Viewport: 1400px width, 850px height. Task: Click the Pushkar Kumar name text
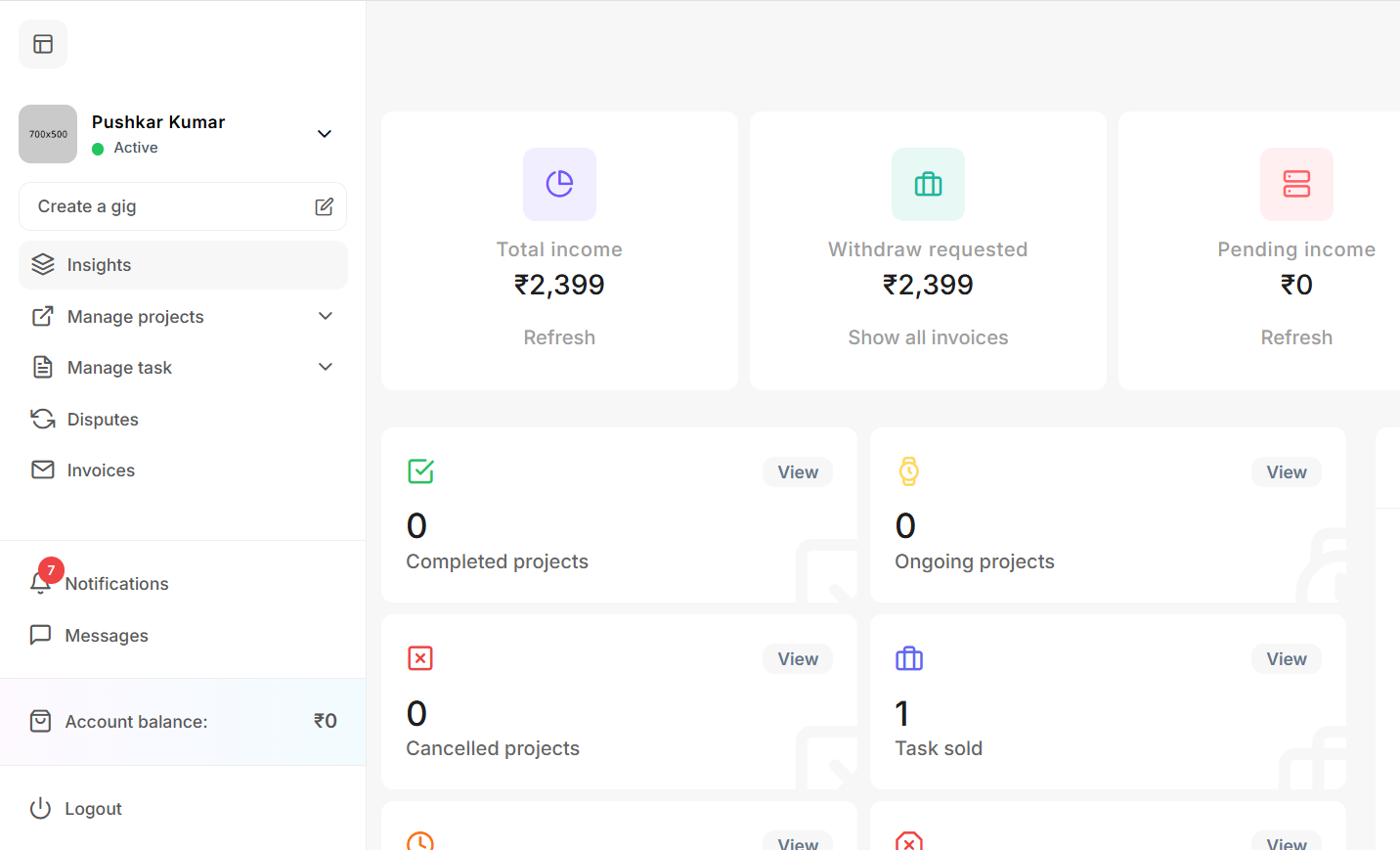(x=158, y=122)
